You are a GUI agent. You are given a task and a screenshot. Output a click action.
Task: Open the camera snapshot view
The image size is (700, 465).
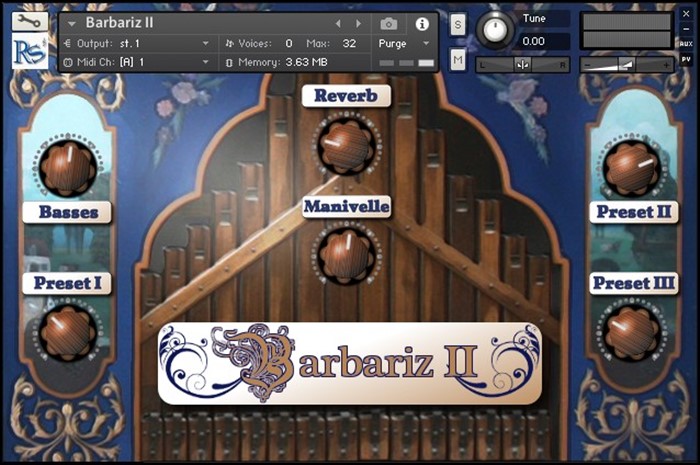pos(389,24)
